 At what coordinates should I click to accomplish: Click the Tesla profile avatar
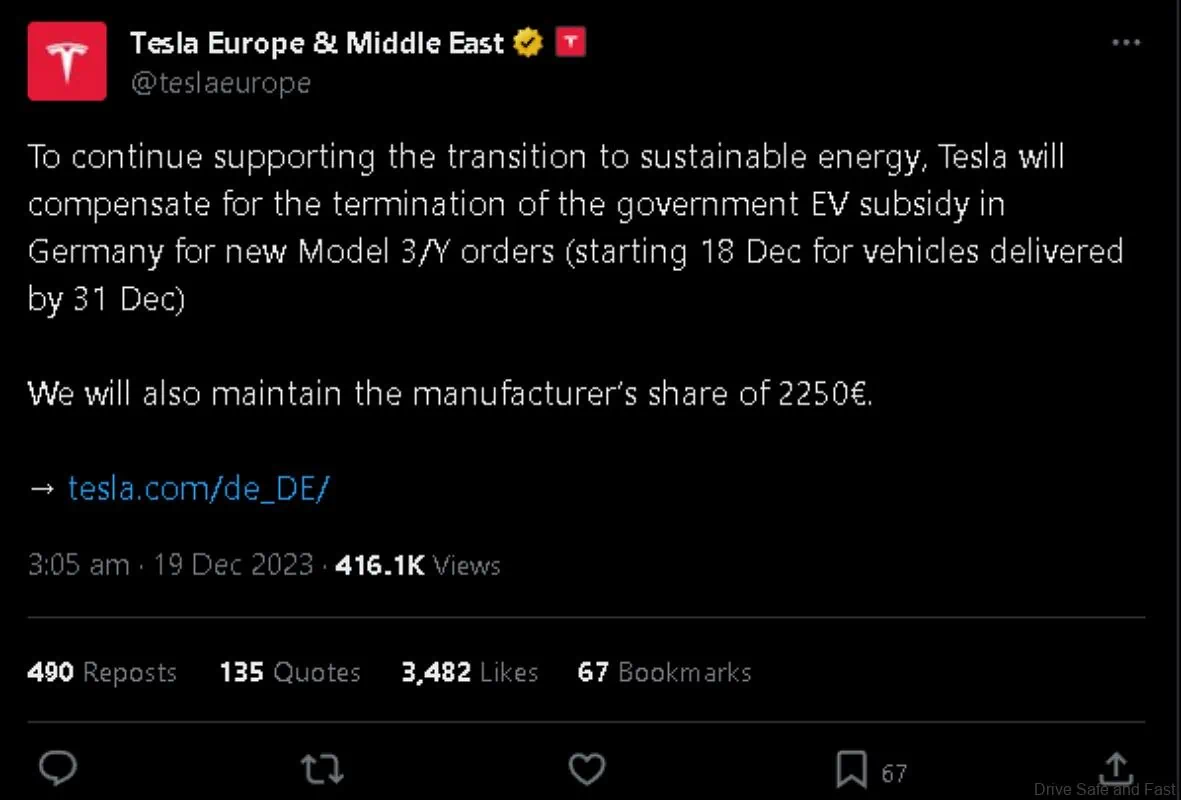(67, 61)
